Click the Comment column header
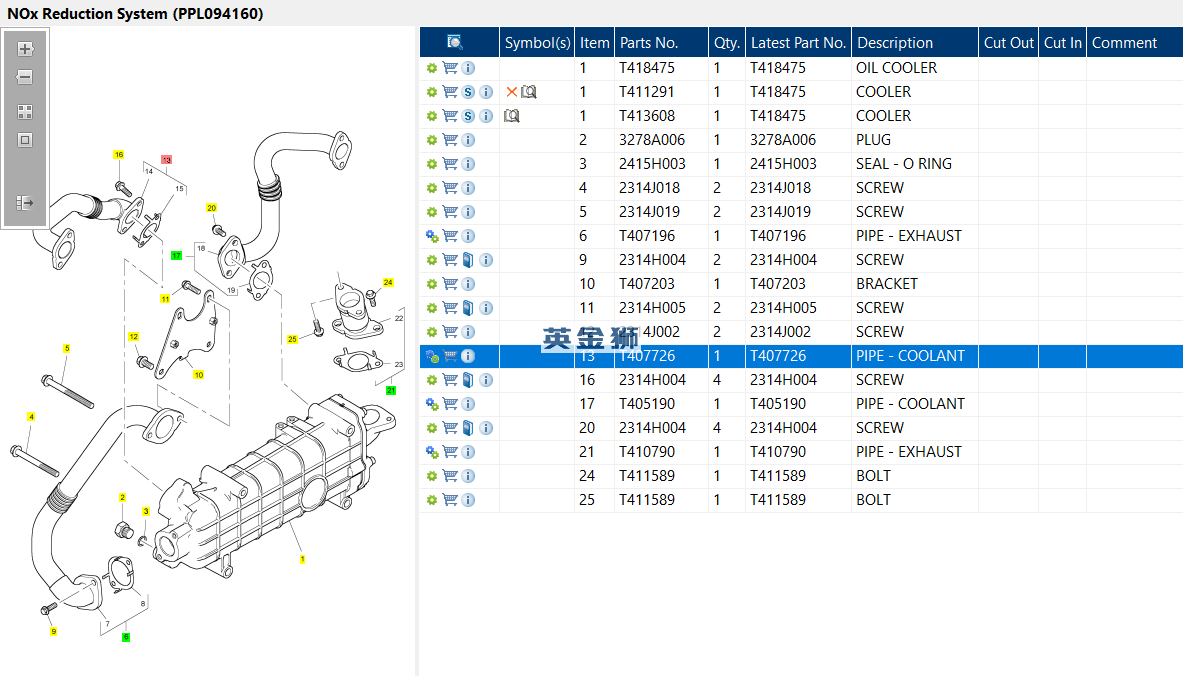The height and width of the screenshot is (676, 1183). coord(1135,42)
